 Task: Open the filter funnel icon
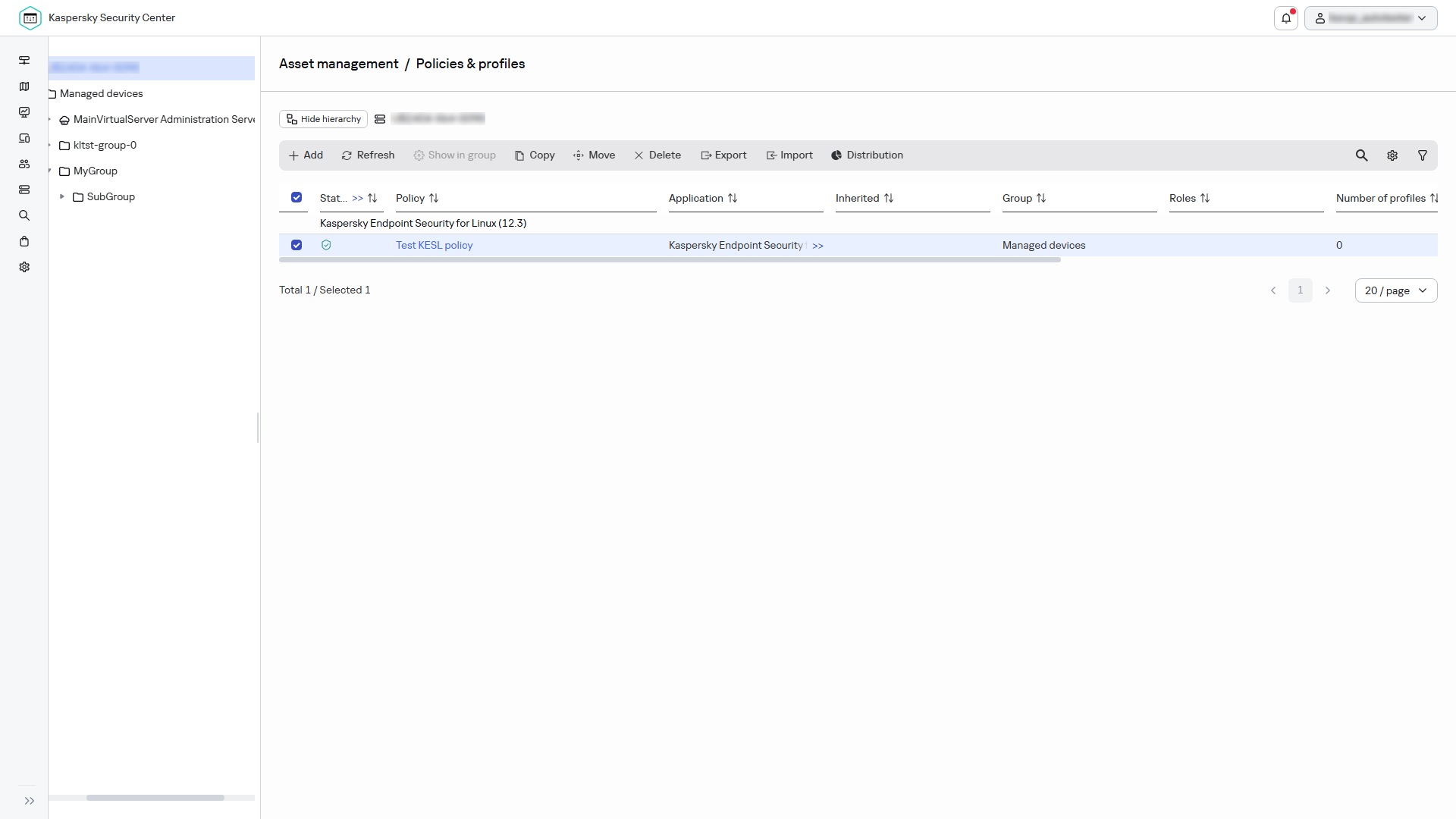1423,155
